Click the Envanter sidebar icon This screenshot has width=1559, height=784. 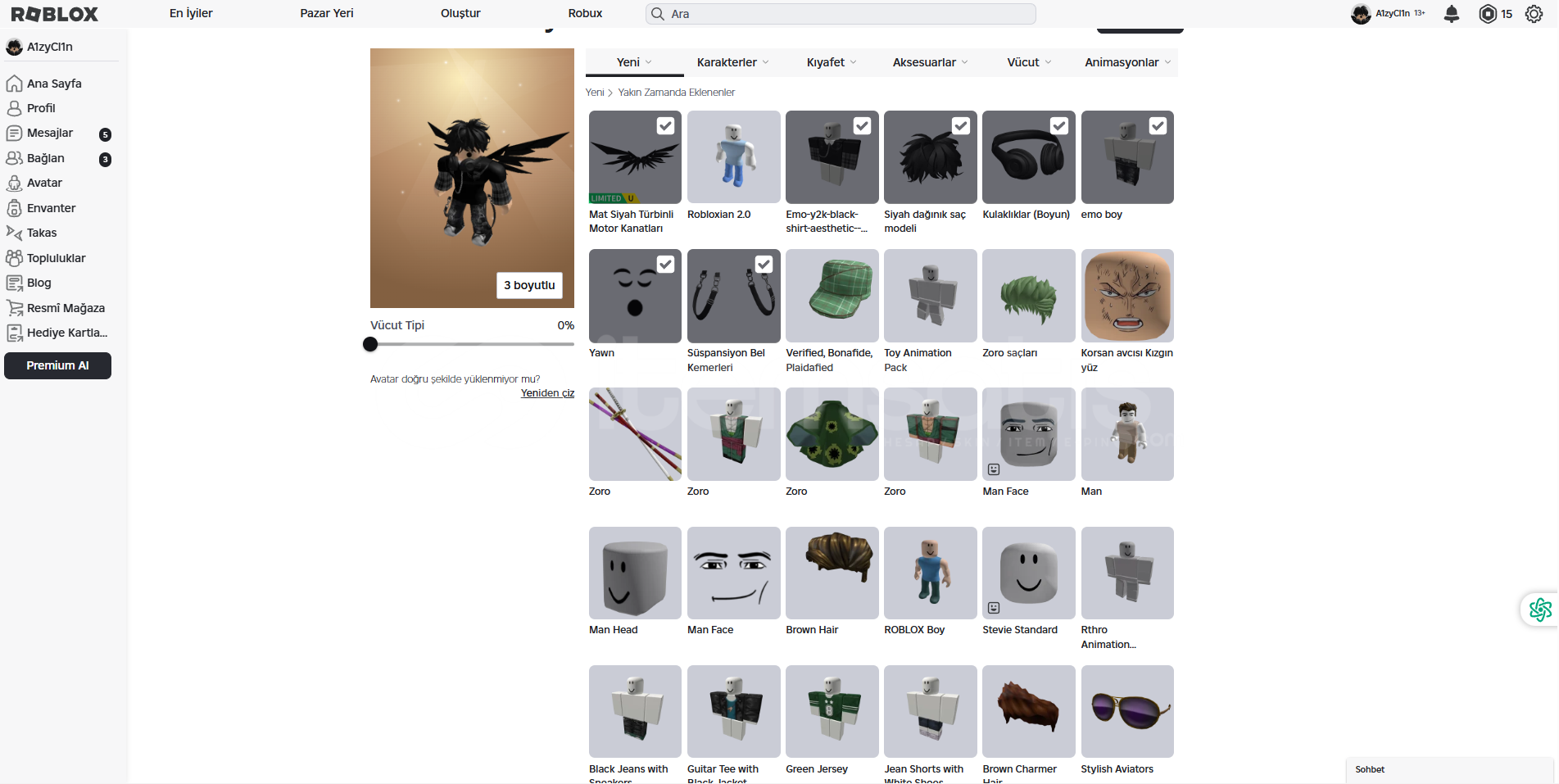pos(14,208)
